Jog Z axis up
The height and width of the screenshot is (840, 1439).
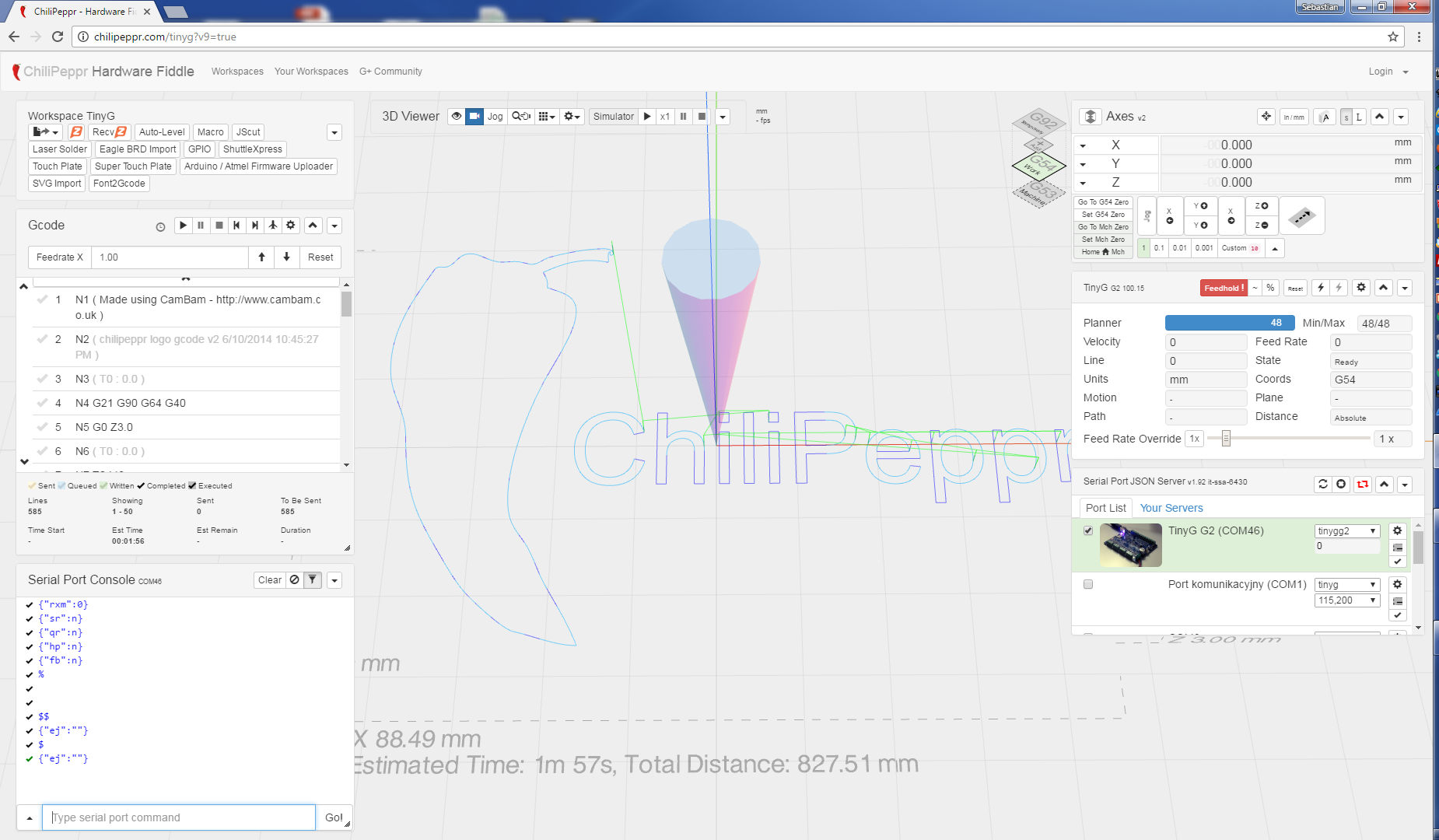pyautogui.click(x=1262, y=206)
